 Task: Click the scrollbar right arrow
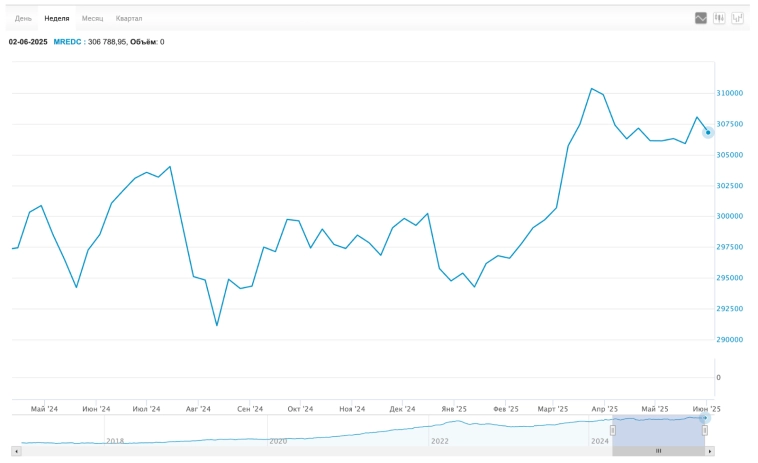[x=710, y=451]
